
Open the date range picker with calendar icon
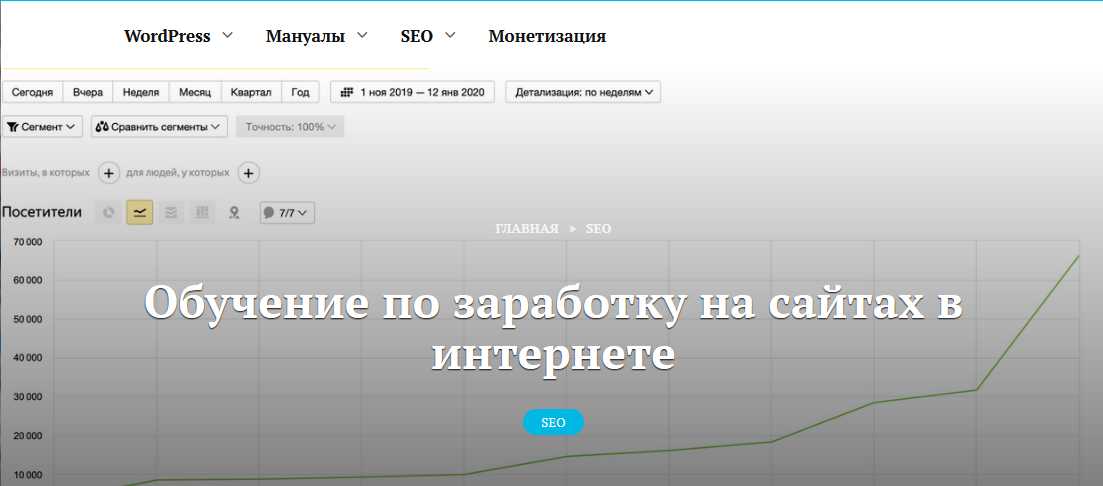pyautogui.click(x=412, y=92)
